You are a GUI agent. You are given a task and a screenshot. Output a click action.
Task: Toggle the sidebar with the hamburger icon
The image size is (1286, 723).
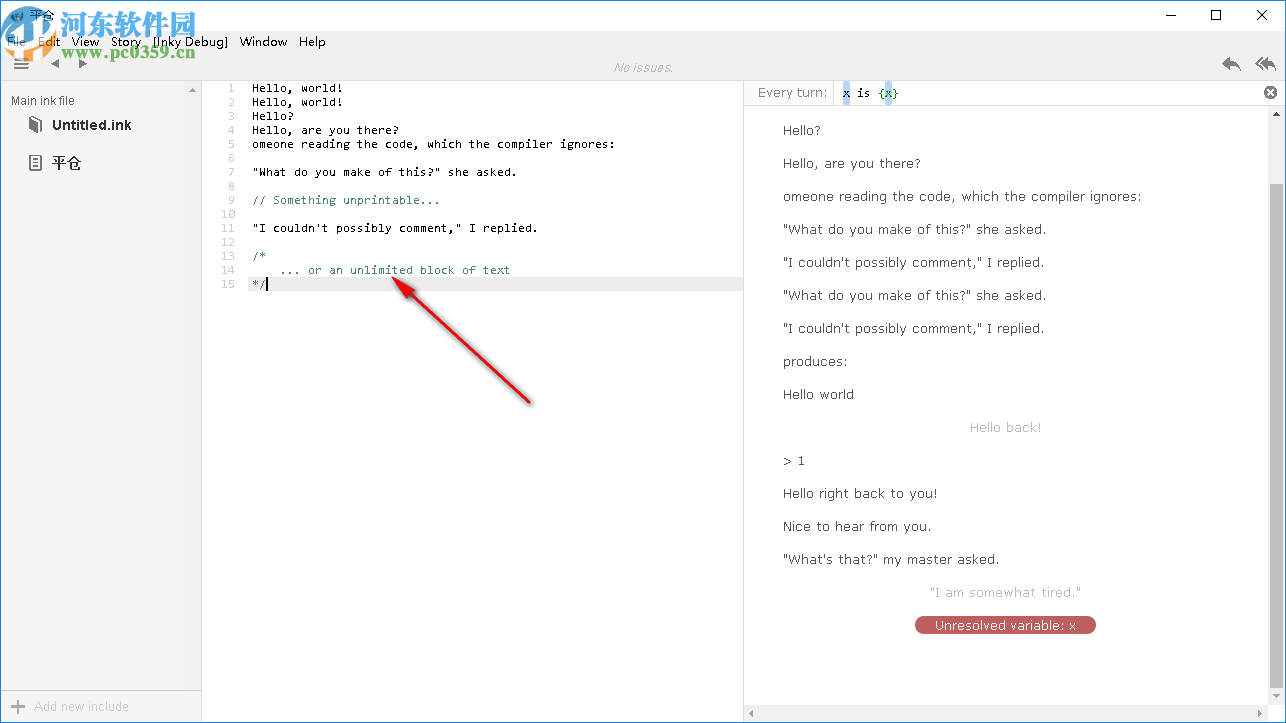21,64
